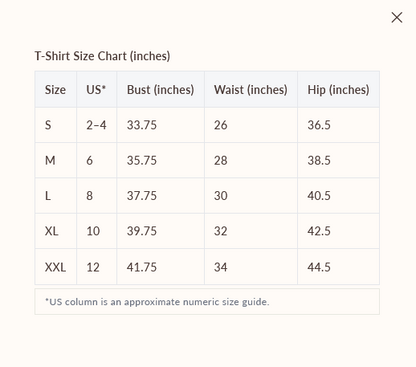
Task: Select hip value 40.5
Action: tap(338, 196)
